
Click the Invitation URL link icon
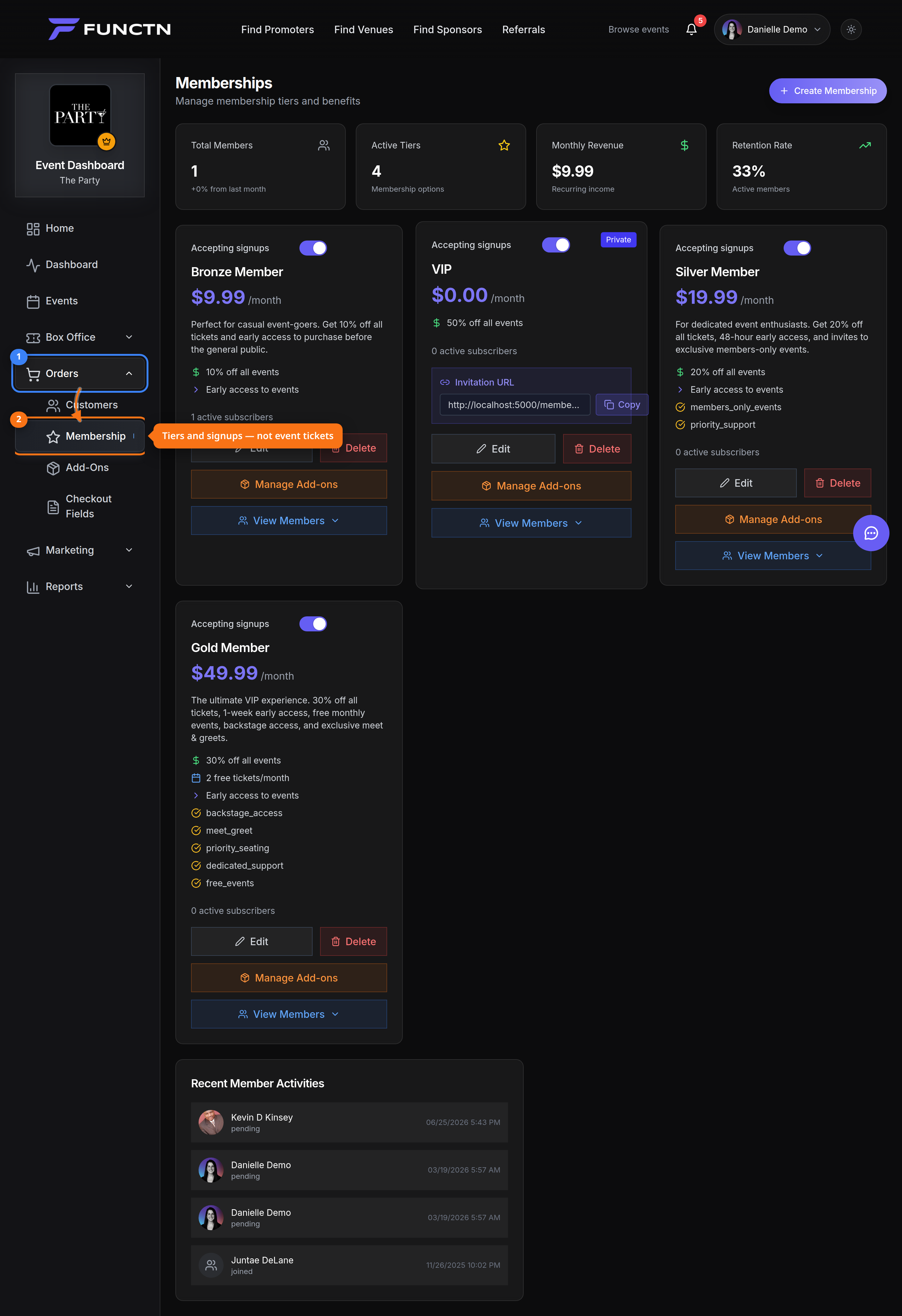pos(445,382)
